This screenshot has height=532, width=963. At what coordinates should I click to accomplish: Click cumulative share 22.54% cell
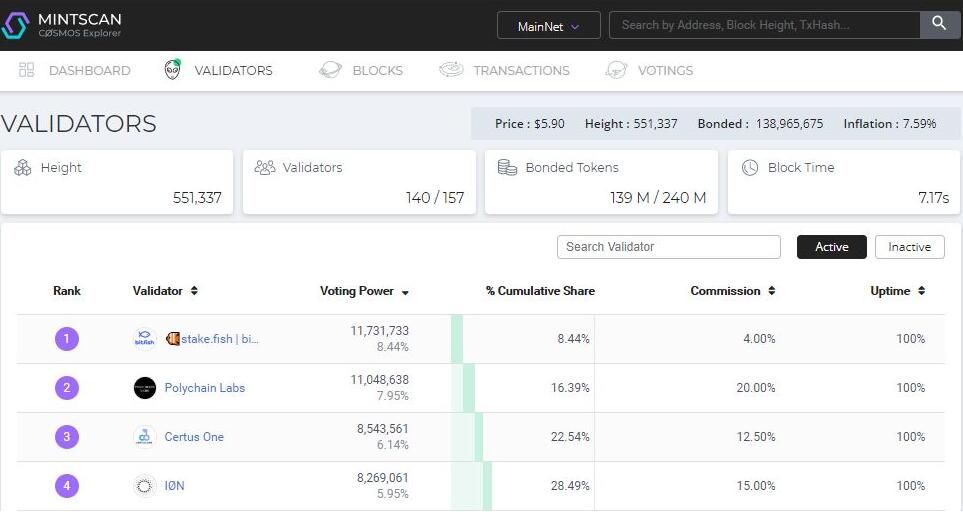coord(570,437)
